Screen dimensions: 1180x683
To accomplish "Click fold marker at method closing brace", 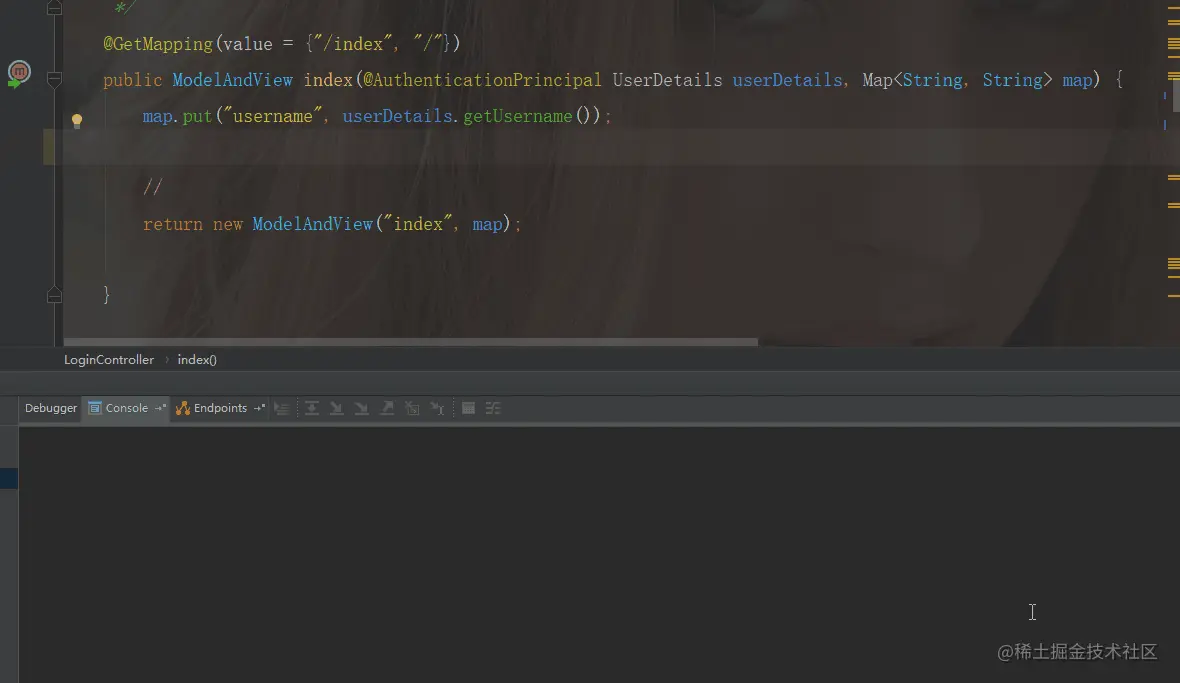I will (x=54, y=295).
